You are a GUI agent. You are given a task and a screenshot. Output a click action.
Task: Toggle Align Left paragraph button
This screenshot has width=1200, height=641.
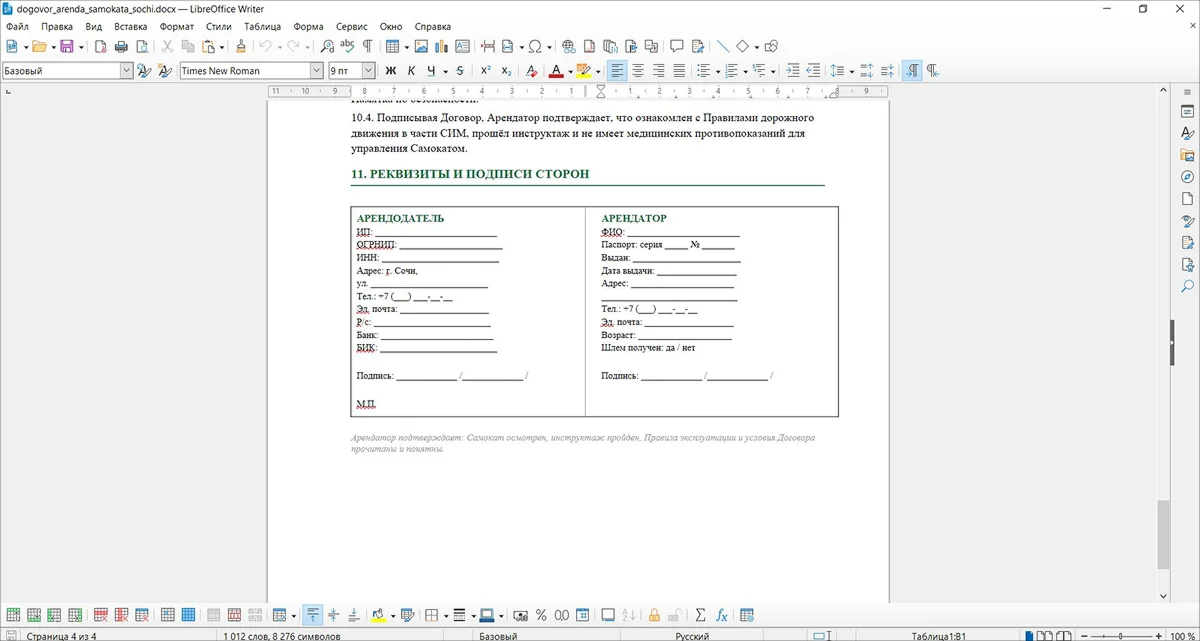[x=617, y=71]
